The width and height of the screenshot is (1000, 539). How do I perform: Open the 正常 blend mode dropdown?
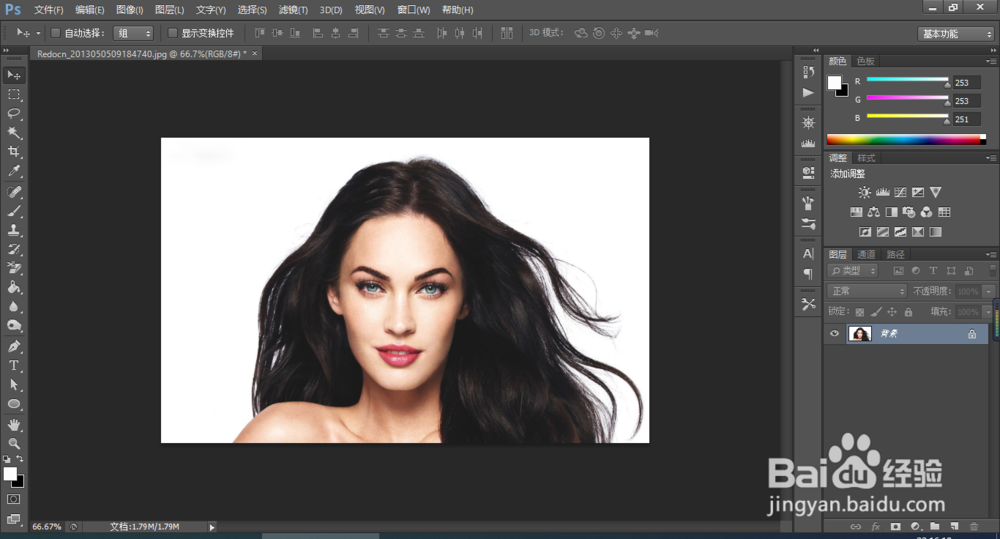pyautogui.click(x=867, y=291)
